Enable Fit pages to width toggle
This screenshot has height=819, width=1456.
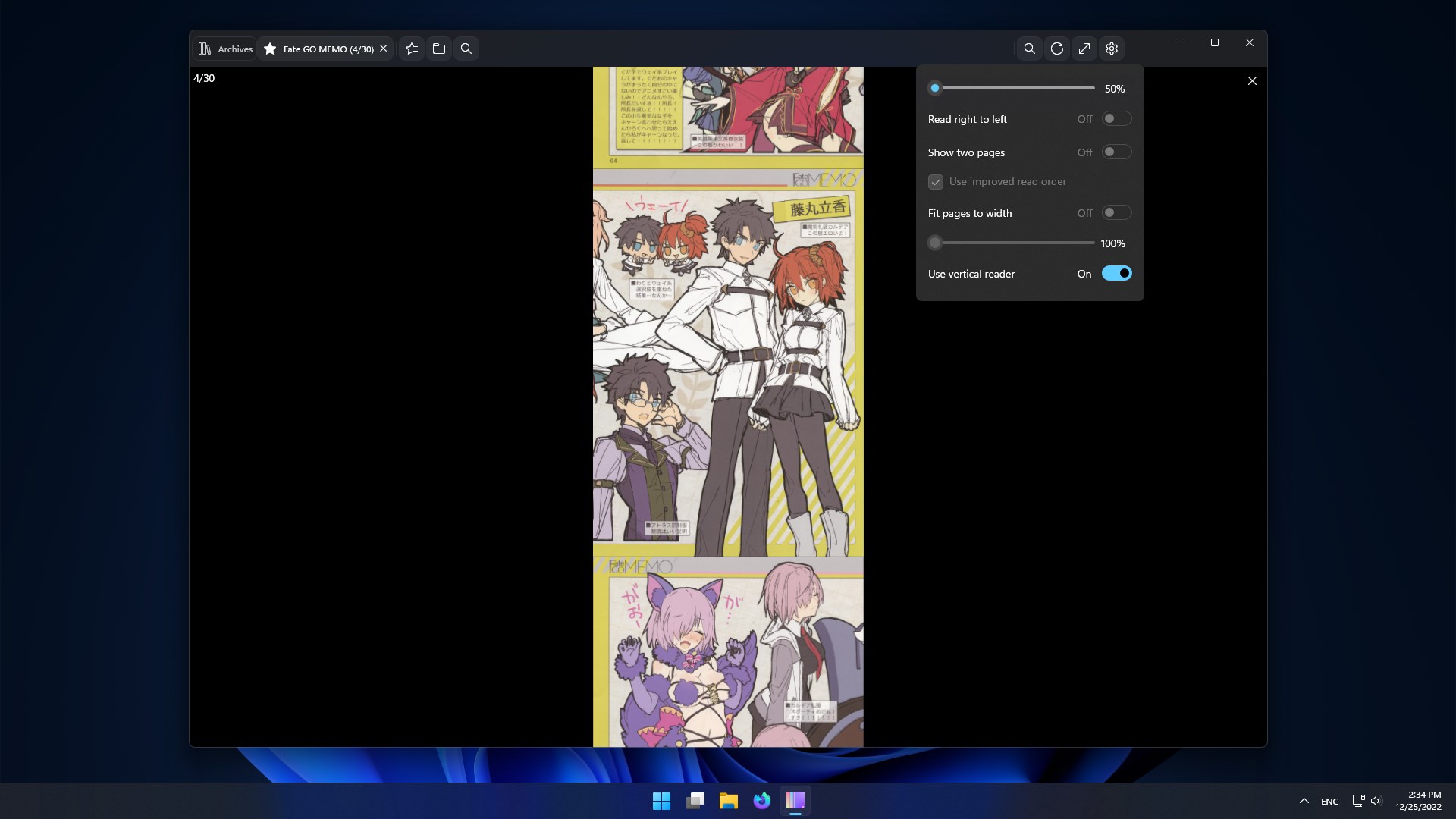tap(1116, 213)
